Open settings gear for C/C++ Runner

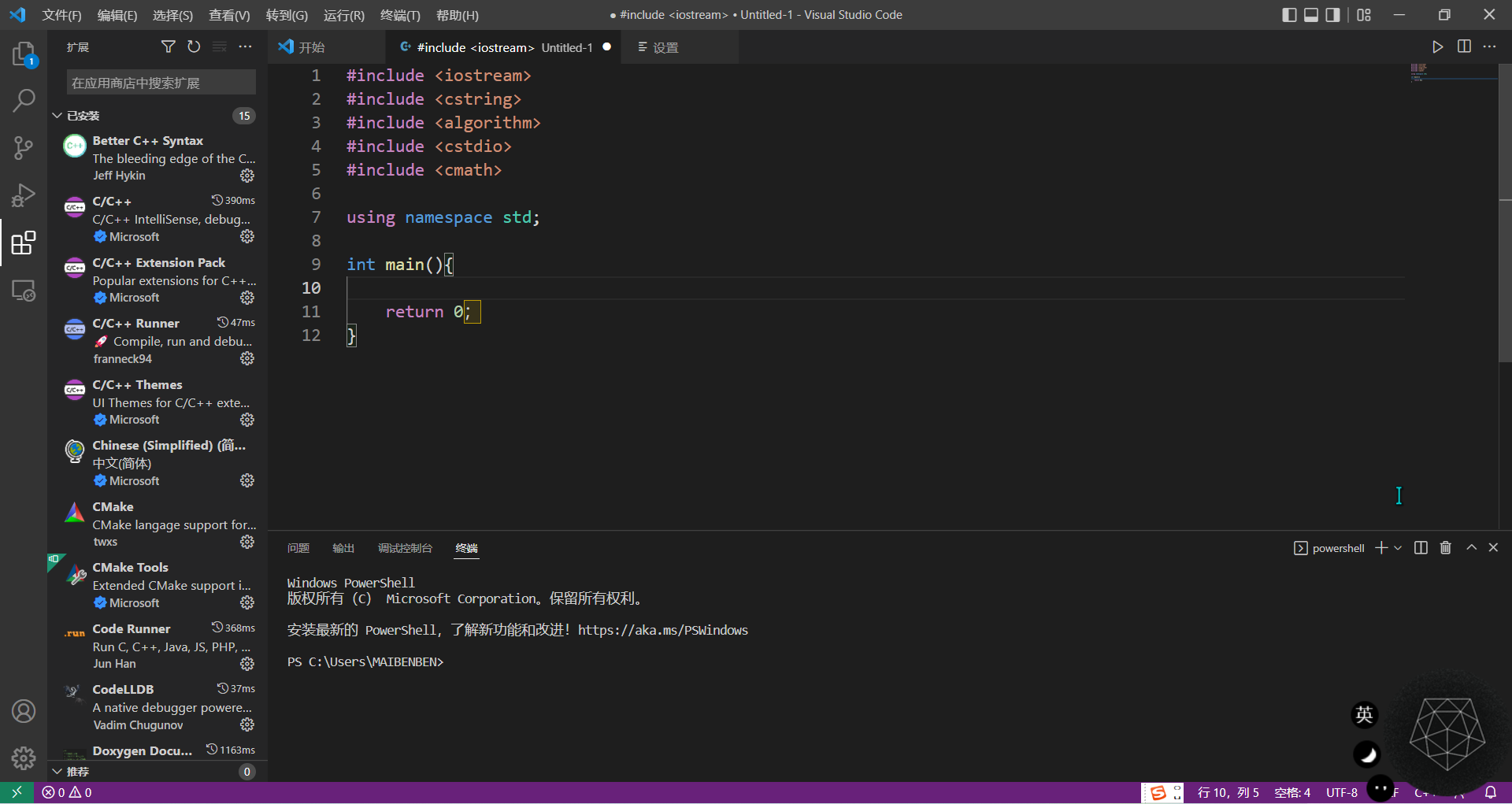pos(247,358)
